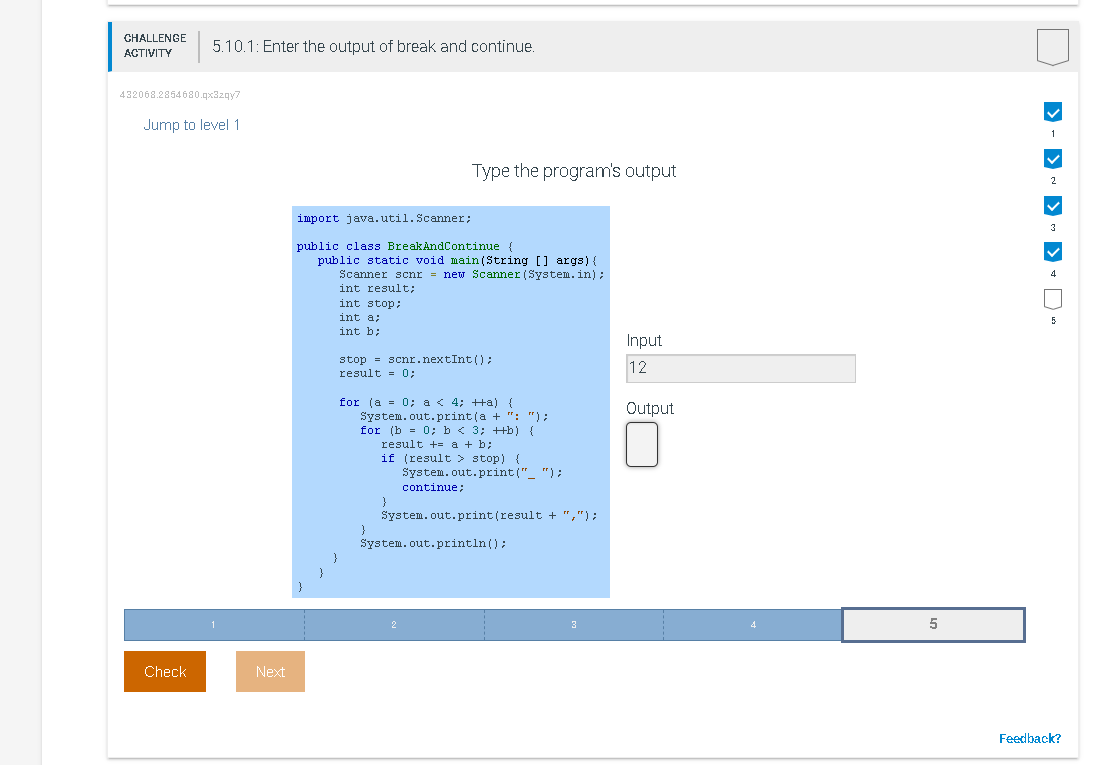Select level 3 on the progress bar
Viewport: 1117px width, 765px height.
(x=573, y=624)
